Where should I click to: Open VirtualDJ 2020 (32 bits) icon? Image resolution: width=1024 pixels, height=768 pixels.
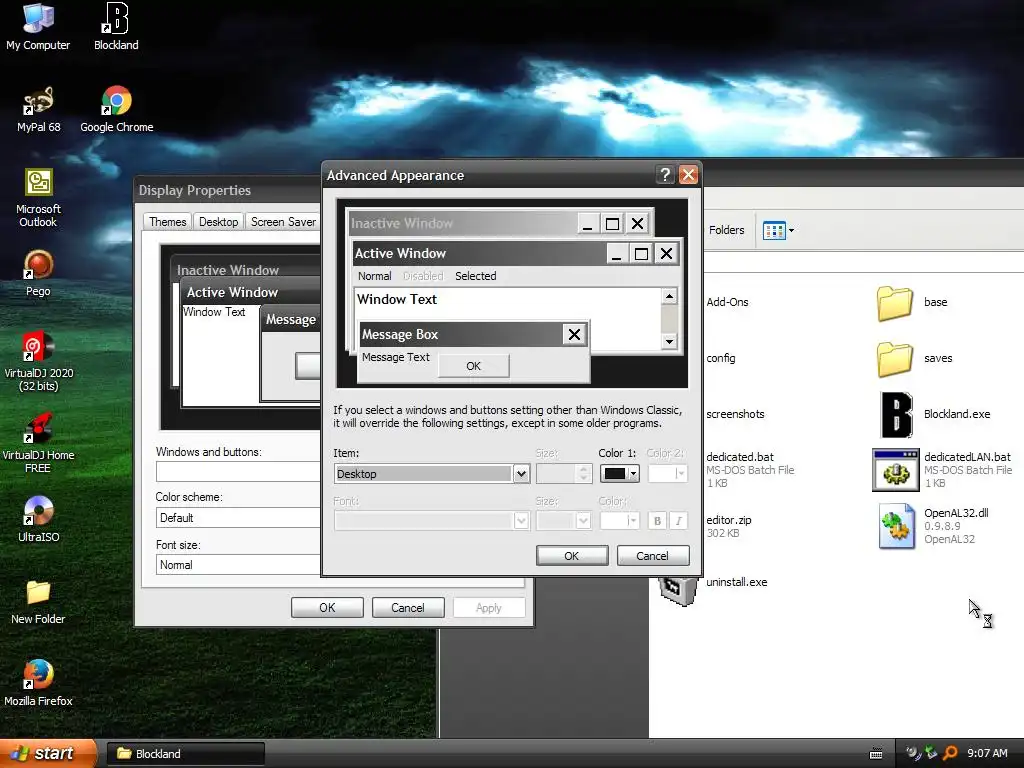[38, 361]
